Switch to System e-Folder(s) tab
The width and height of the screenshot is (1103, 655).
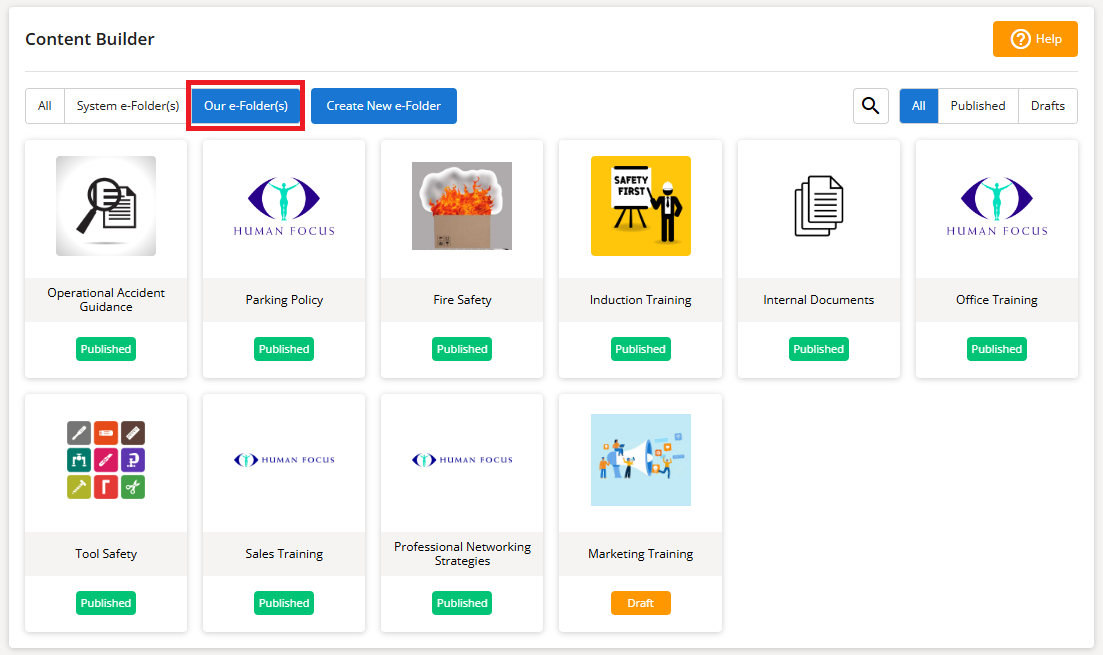(x=128, y=106)
